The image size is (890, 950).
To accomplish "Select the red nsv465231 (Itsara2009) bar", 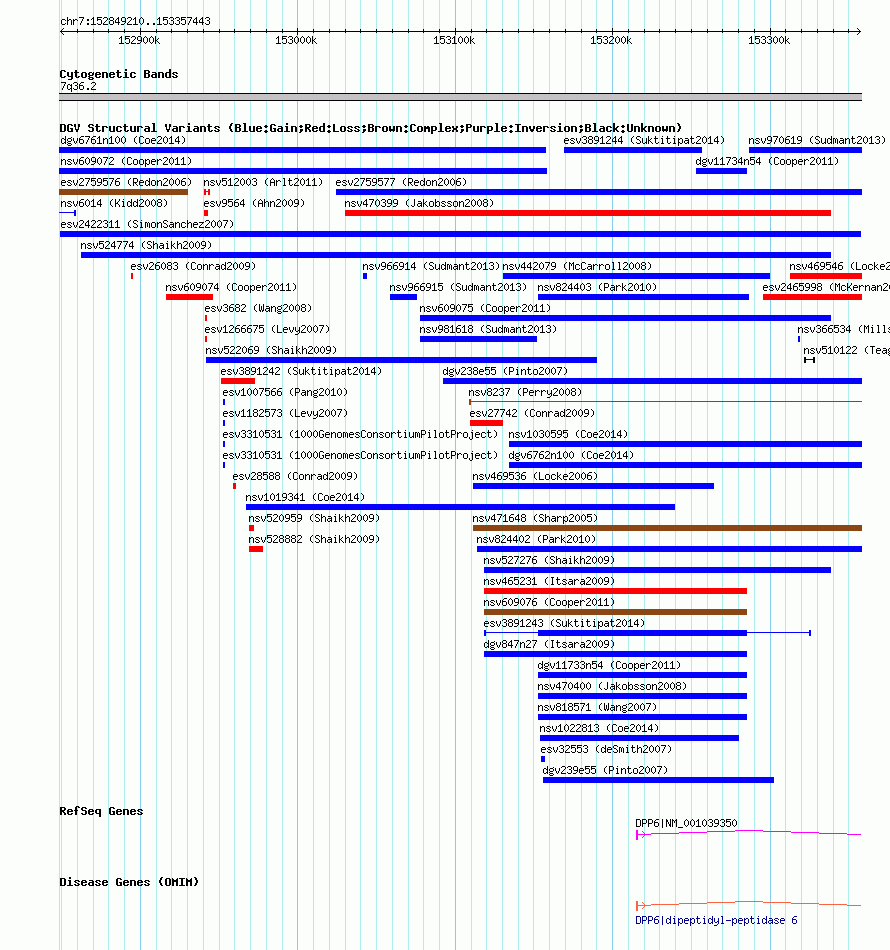I will coord(616,591).
